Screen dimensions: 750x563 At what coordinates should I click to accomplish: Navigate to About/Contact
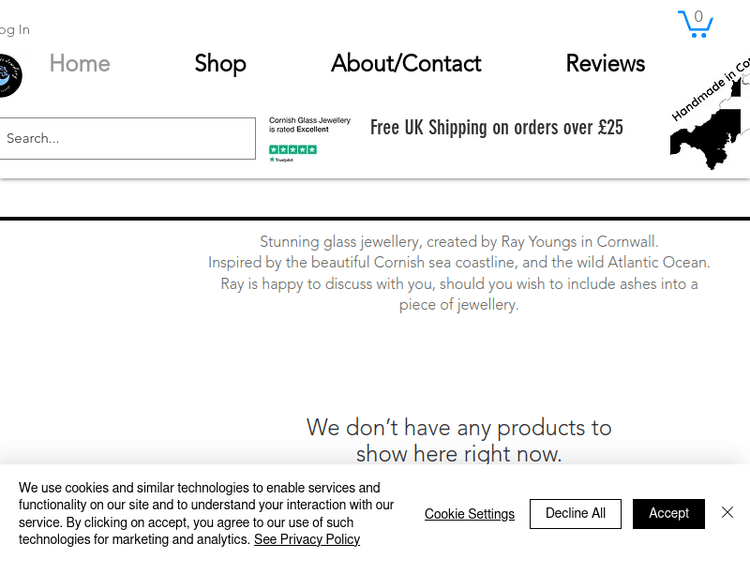[x=406, y=64]
